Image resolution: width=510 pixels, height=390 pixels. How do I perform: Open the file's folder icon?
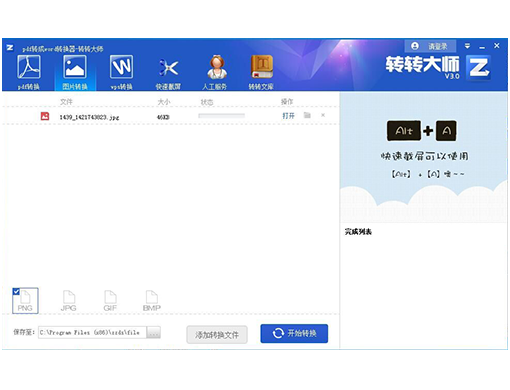307,115
